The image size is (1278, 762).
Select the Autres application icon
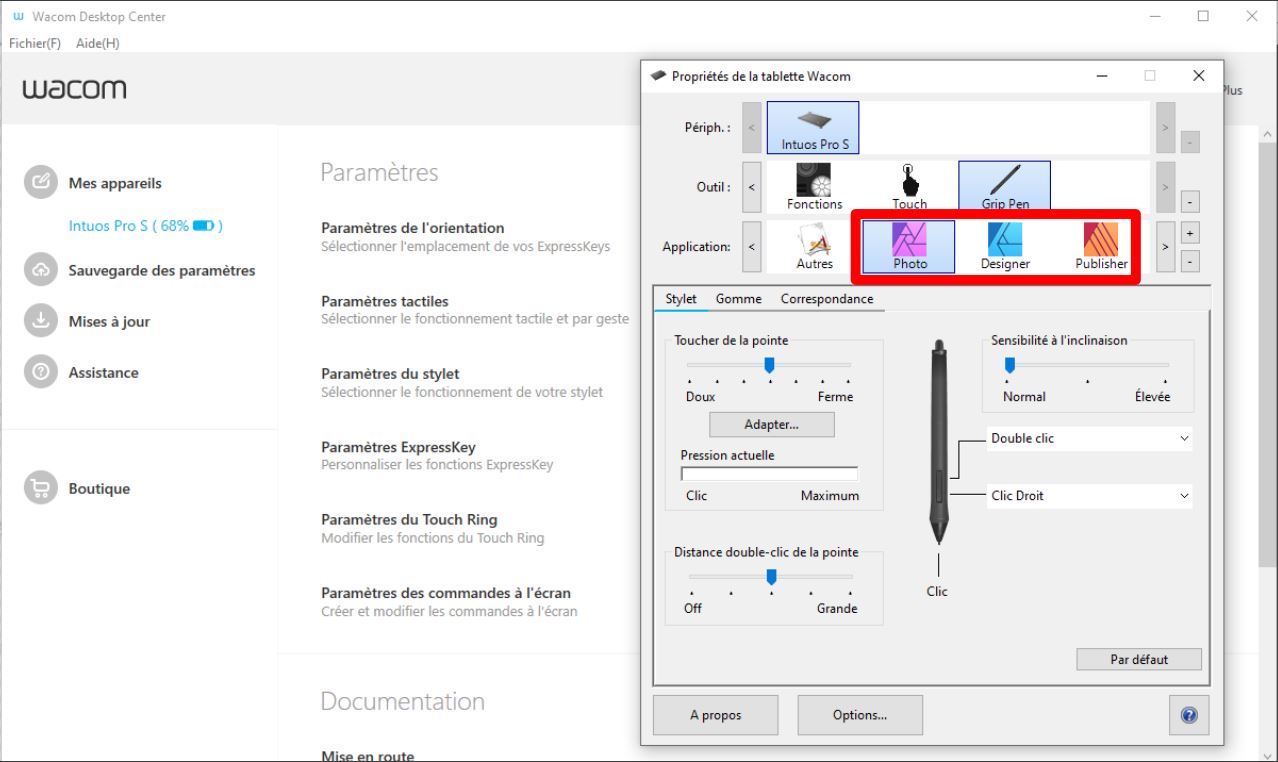(x=814, y=247)
